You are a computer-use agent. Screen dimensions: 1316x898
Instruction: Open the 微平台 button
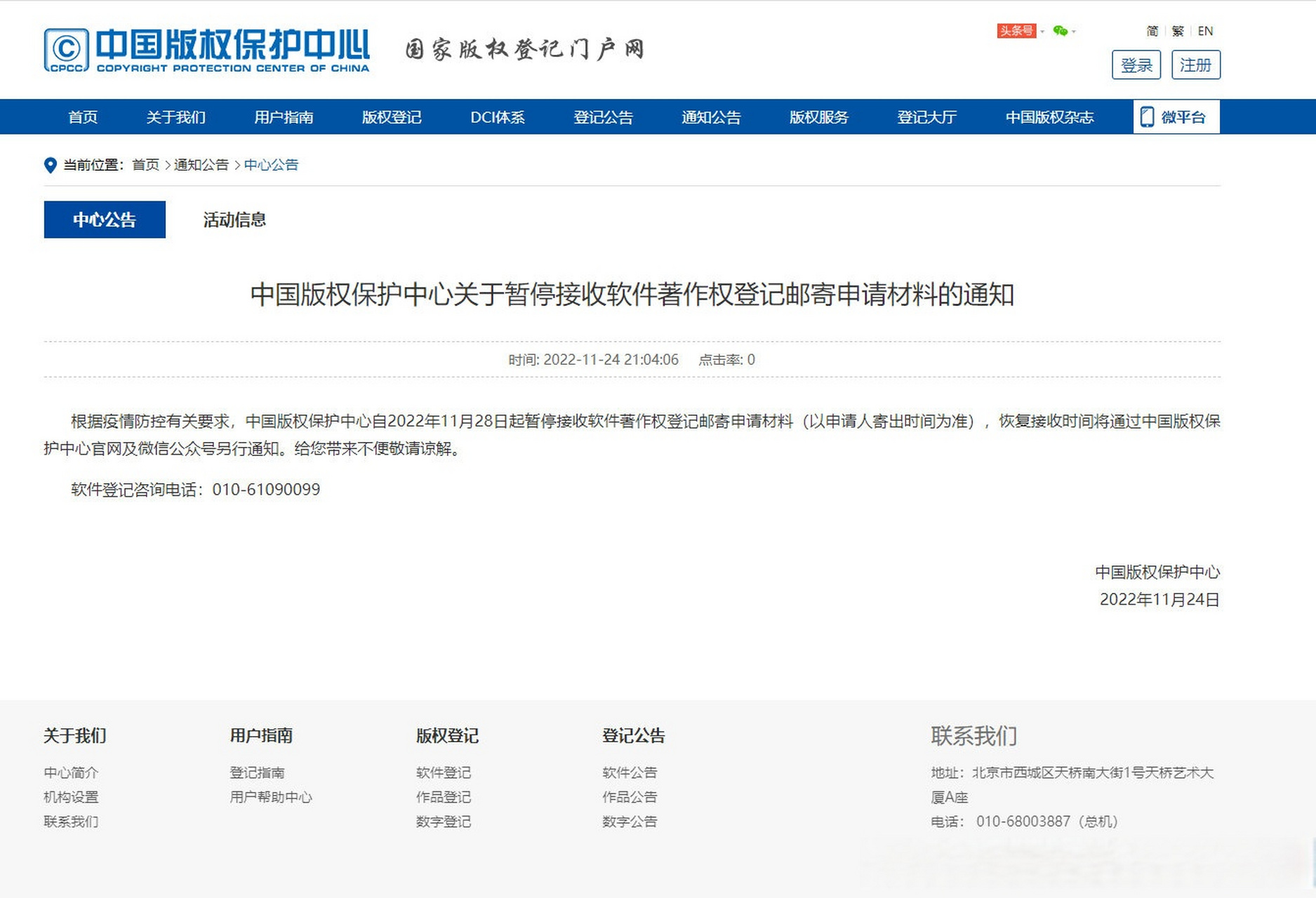(1176, 117)
